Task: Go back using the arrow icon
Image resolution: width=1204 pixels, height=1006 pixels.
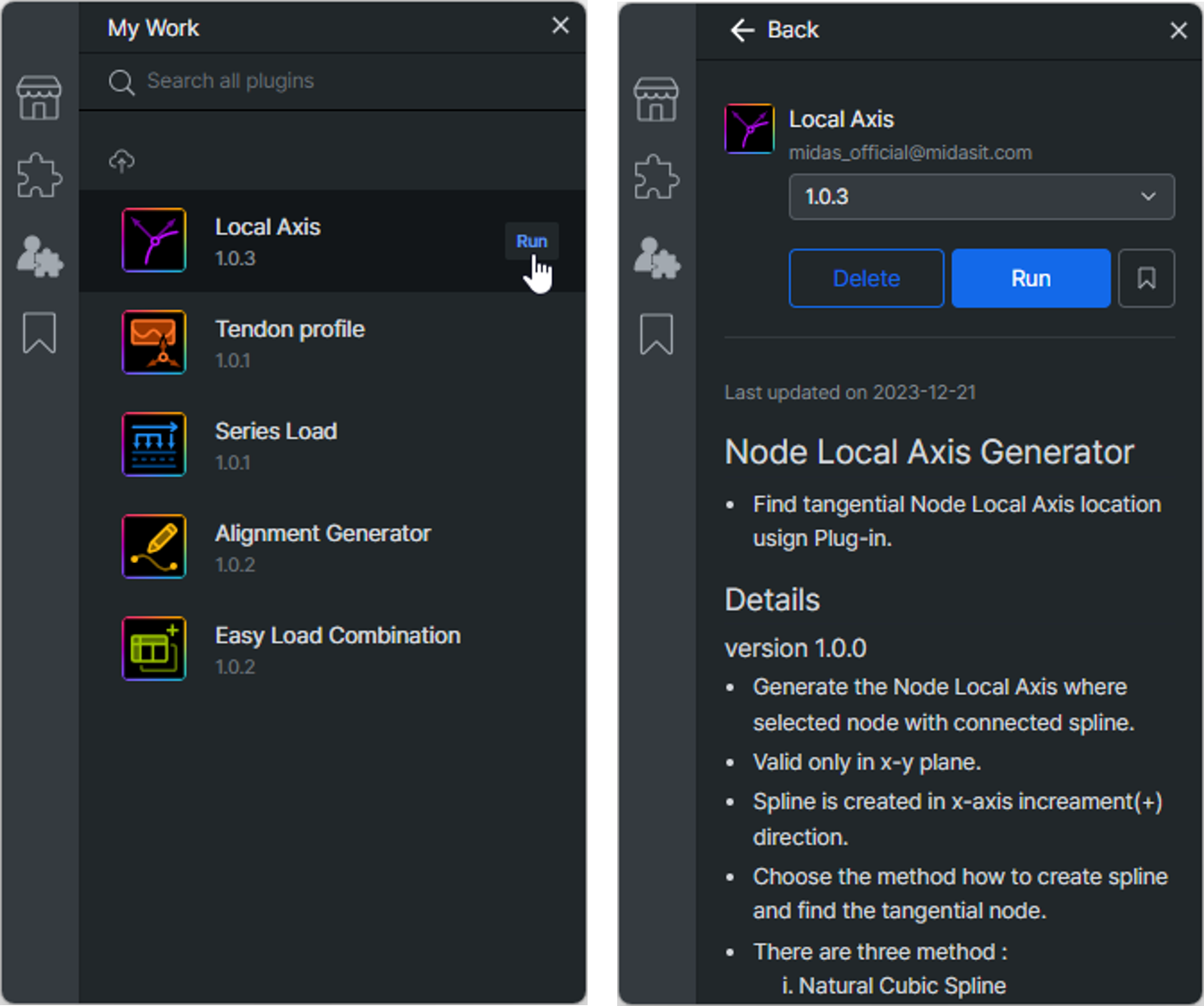Action: pos(742,30)
